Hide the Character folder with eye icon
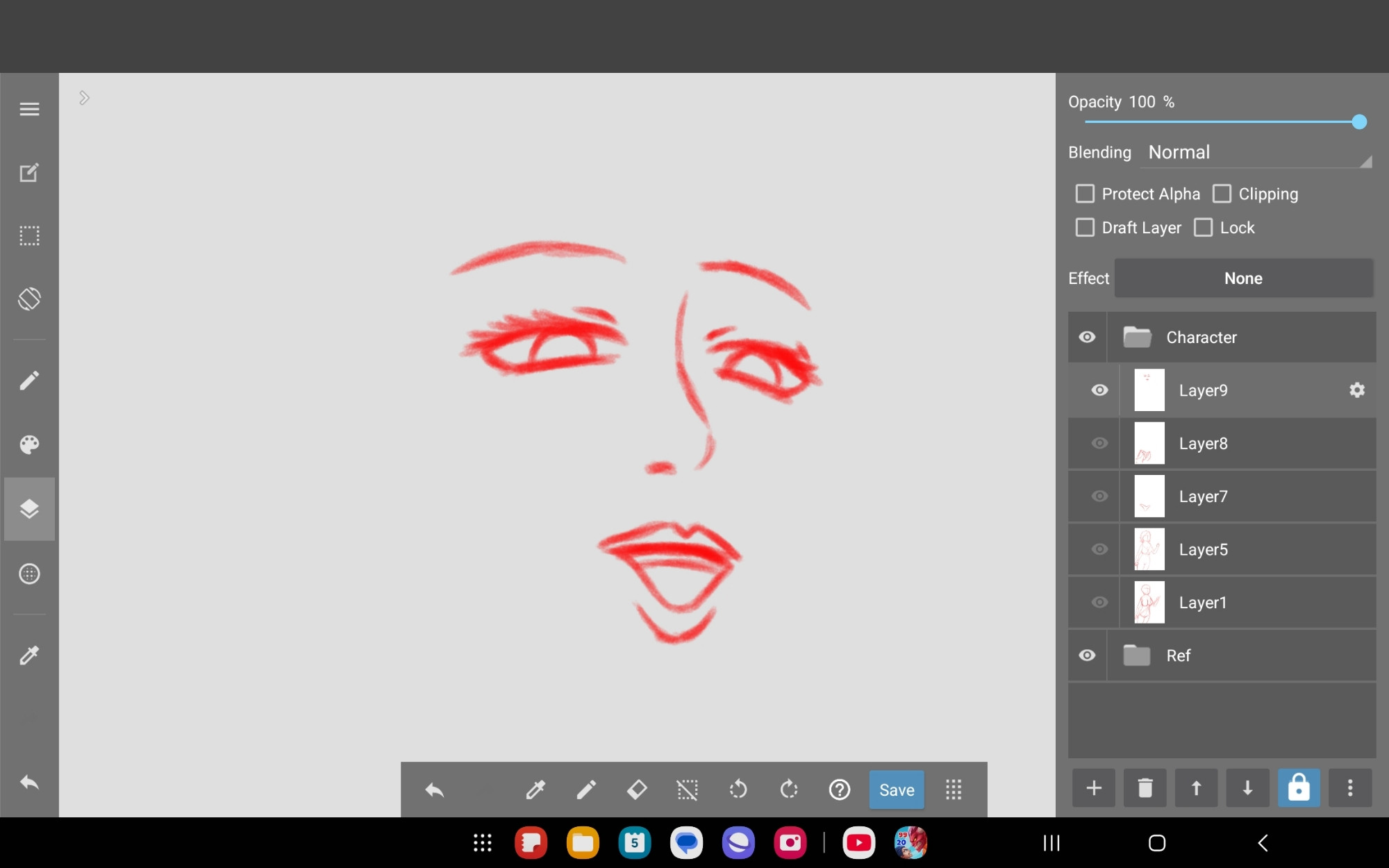The height and width of the screenshot is (868, 1389). [1087, 337]
